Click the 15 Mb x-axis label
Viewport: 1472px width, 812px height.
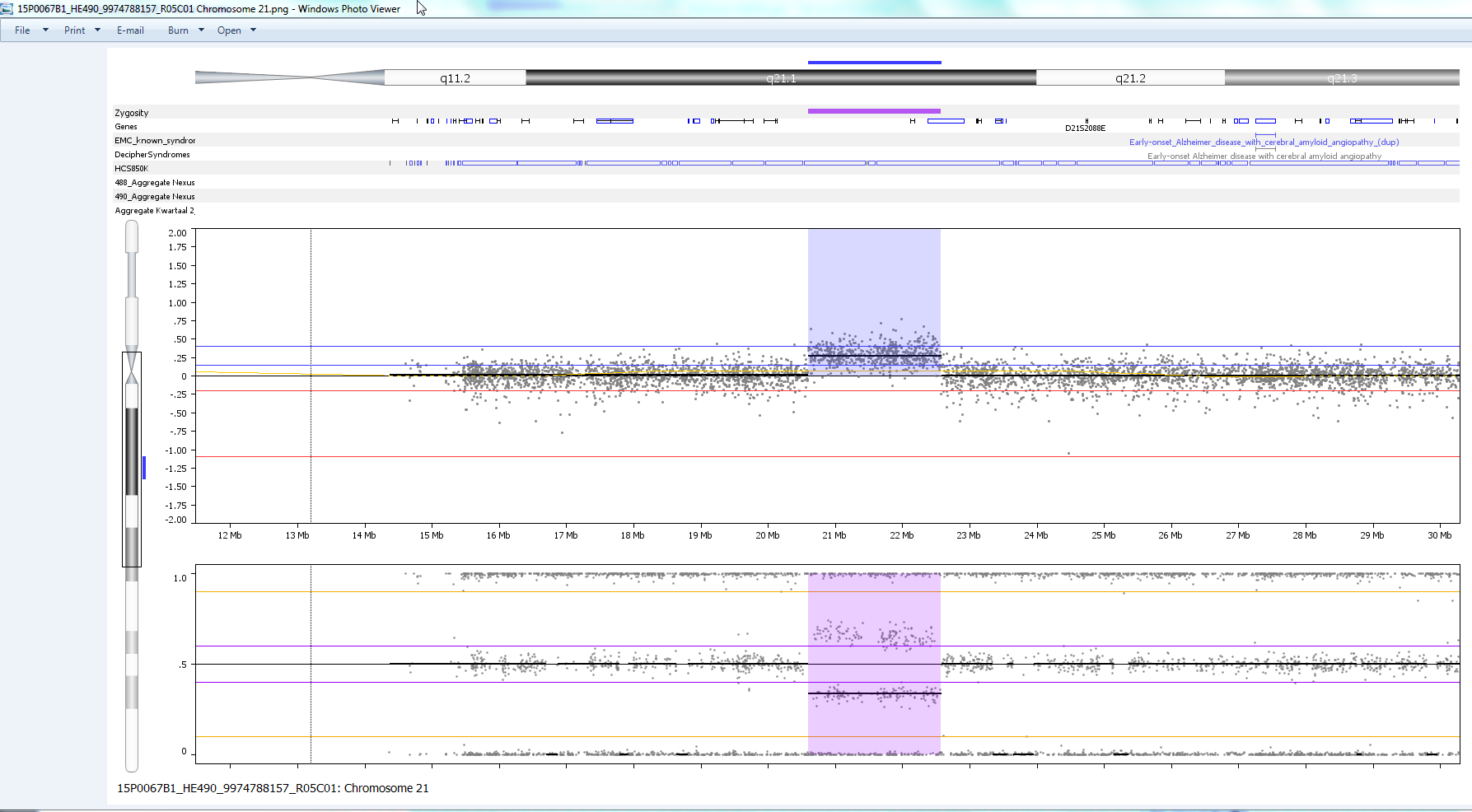432,535
